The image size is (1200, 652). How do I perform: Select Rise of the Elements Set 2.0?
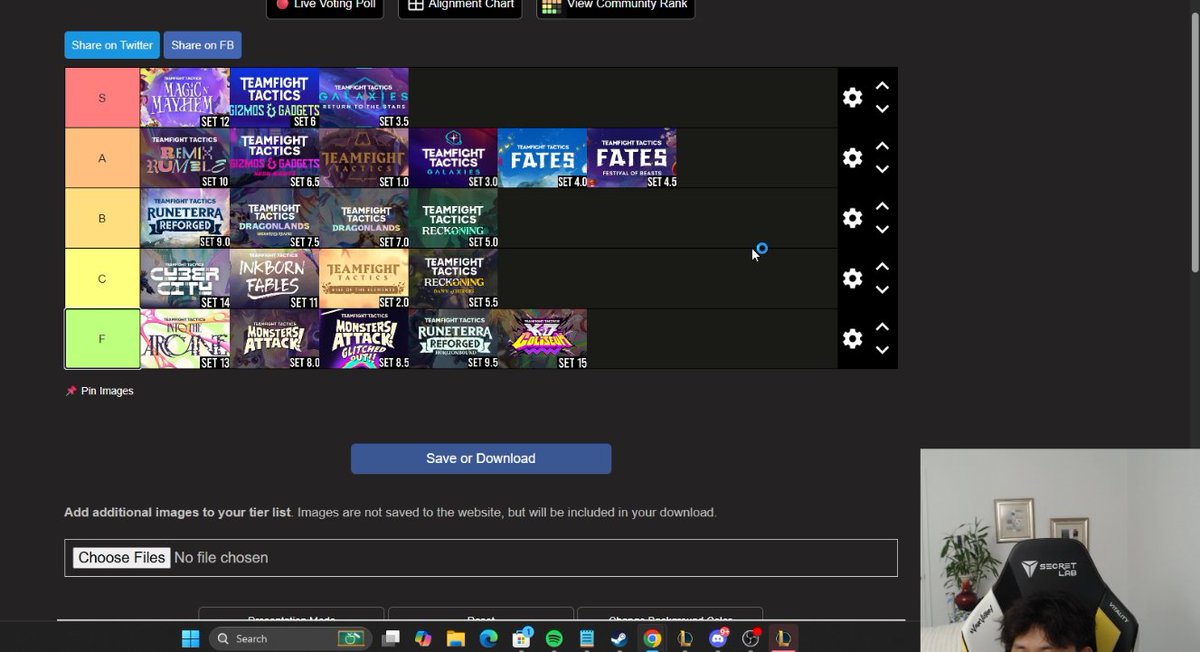pyautogui.click(x=364, y=278)
